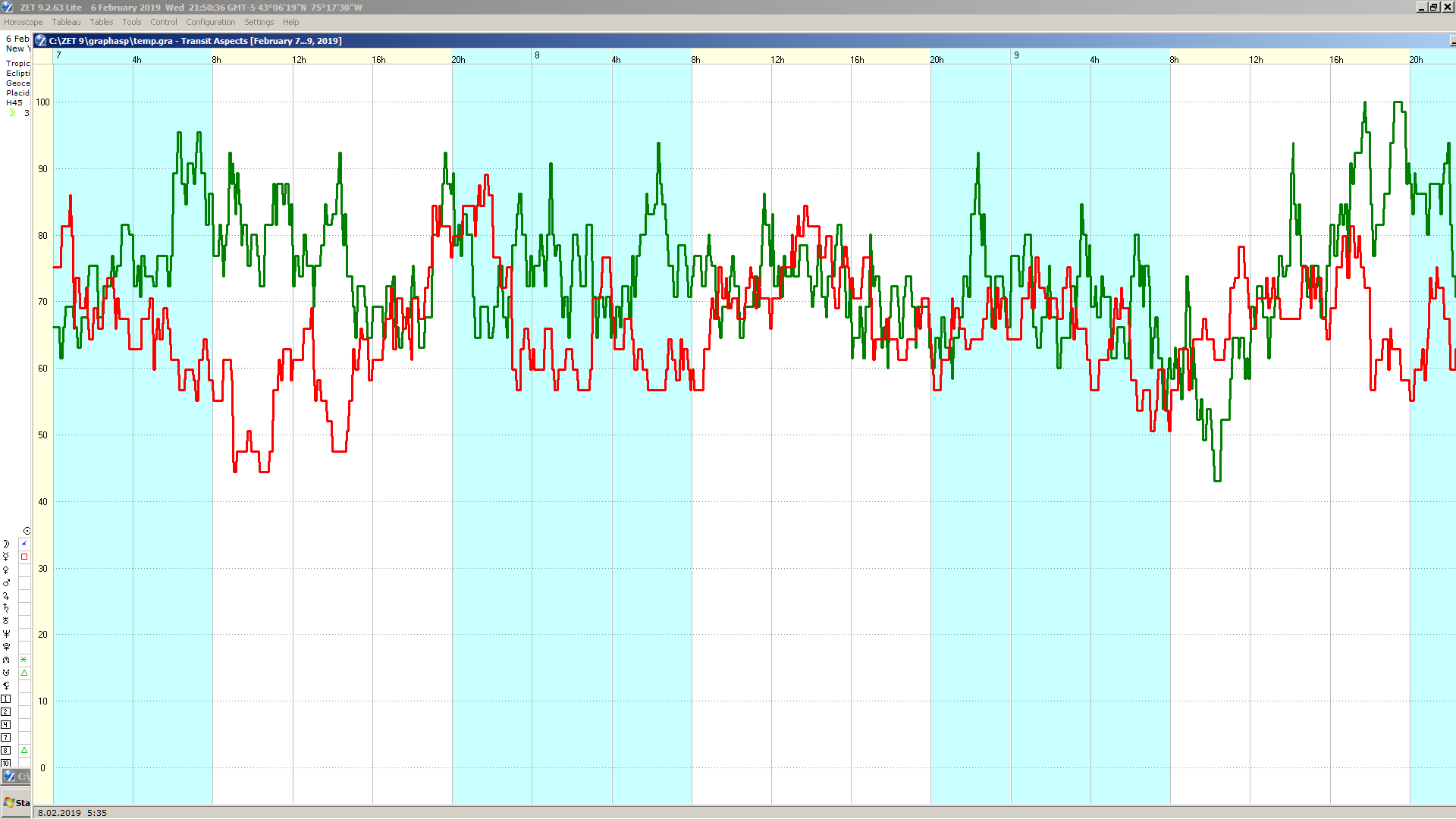Click the Venus symbol in the planet column
This screenshot has height=819, width=1456.
(6, 570)
